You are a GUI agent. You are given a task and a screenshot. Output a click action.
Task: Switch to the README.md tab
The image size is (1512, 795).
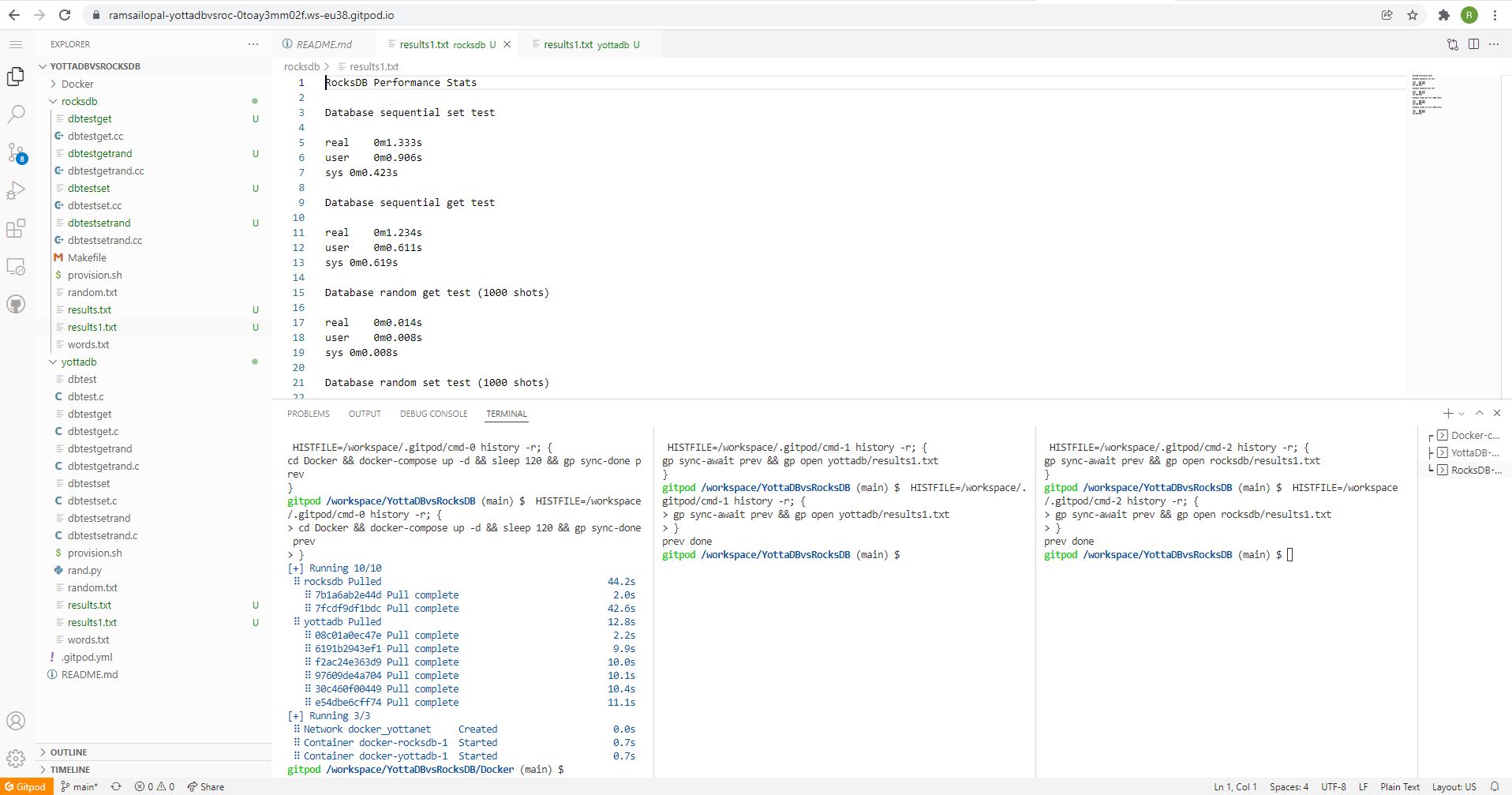click(x=324, y=44)
